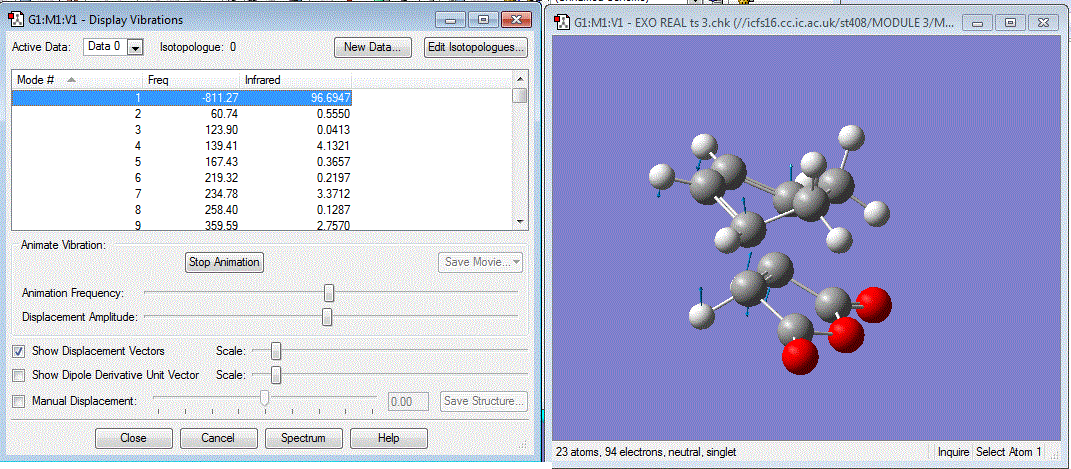Screen dimensions: 1071x469
Task: Enable the Manual Displacement checkbox
Action: (19, 401)
